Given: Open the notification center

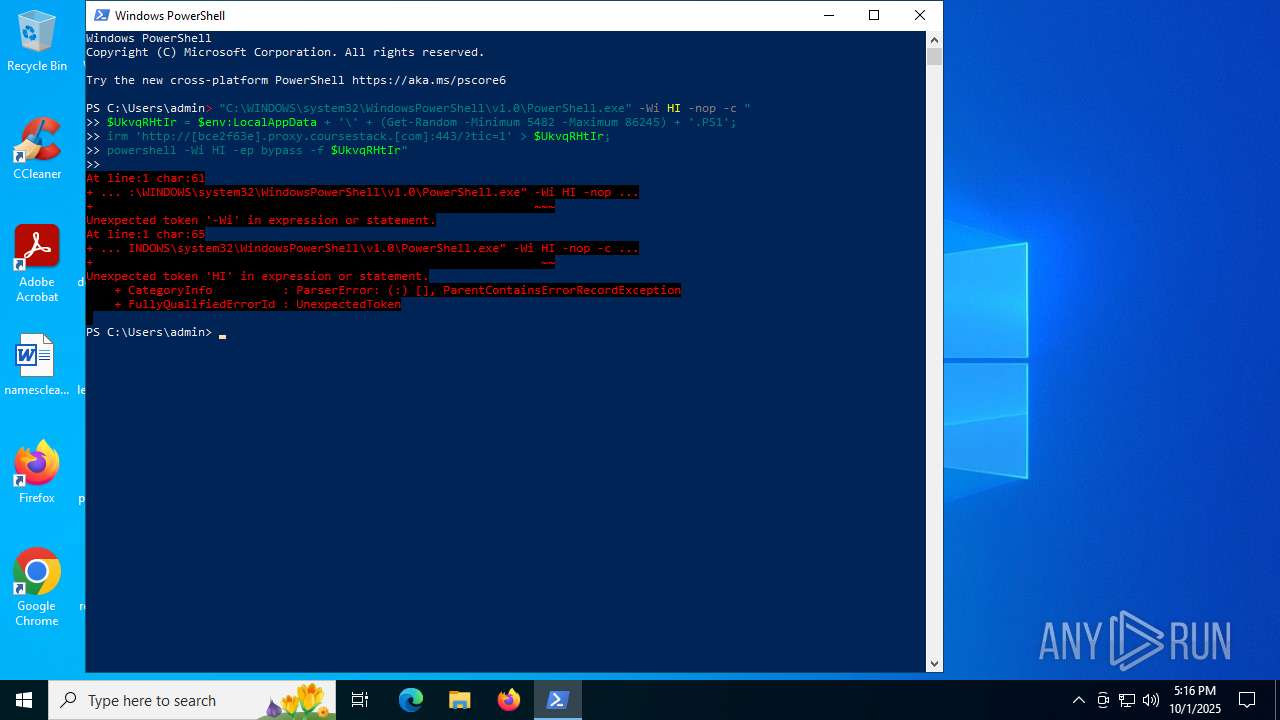Looking at the screenshot, I should [1247, 700].
